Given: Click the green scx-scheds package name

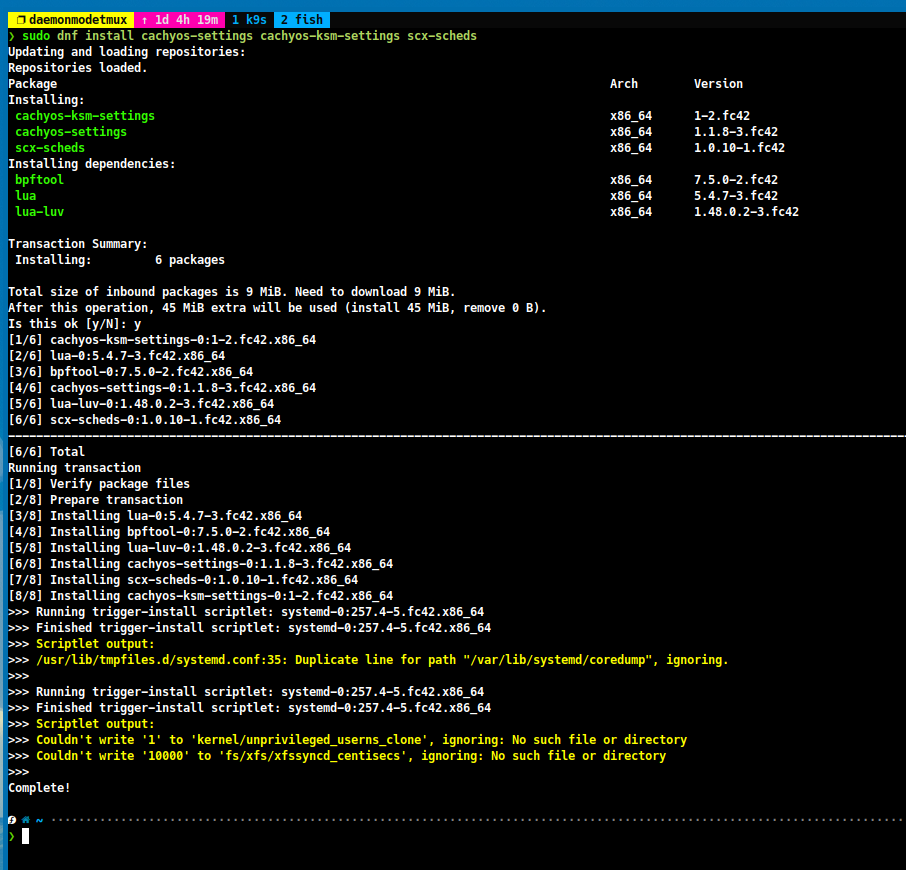Looking at the screenshot, I should pos(50,148).
